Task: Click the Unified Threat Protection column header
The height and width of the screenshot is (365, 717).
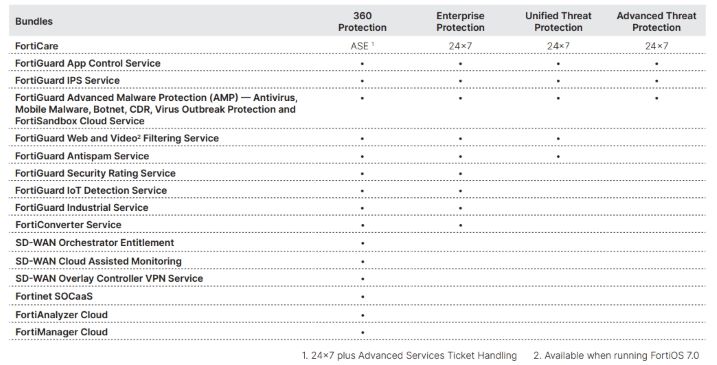Action: pos(558,21)
